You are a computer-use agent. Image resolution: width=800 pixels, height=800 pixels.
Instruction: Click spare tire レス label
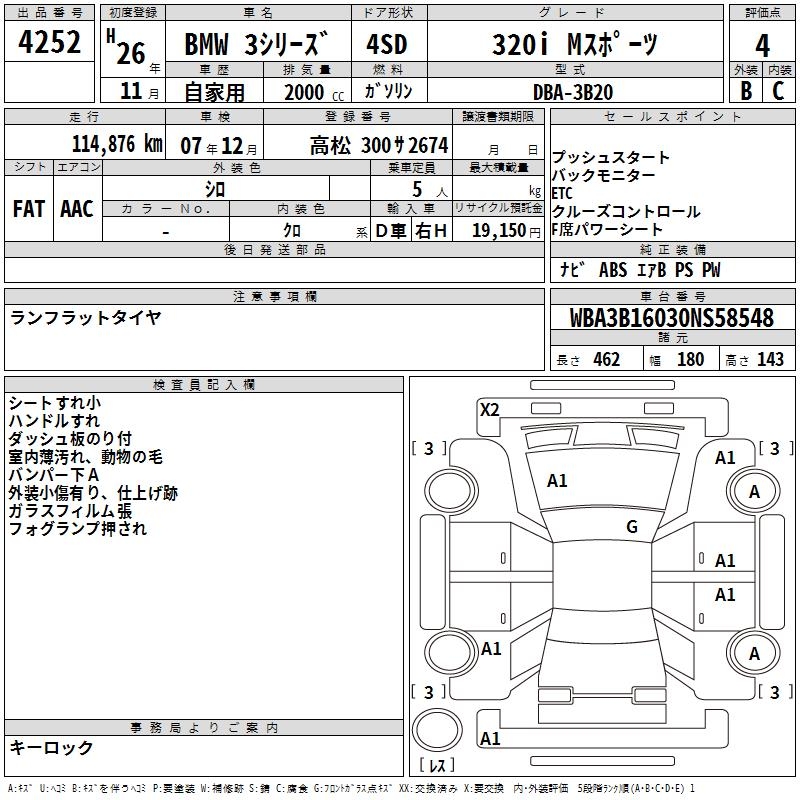(x=437, y=765)
